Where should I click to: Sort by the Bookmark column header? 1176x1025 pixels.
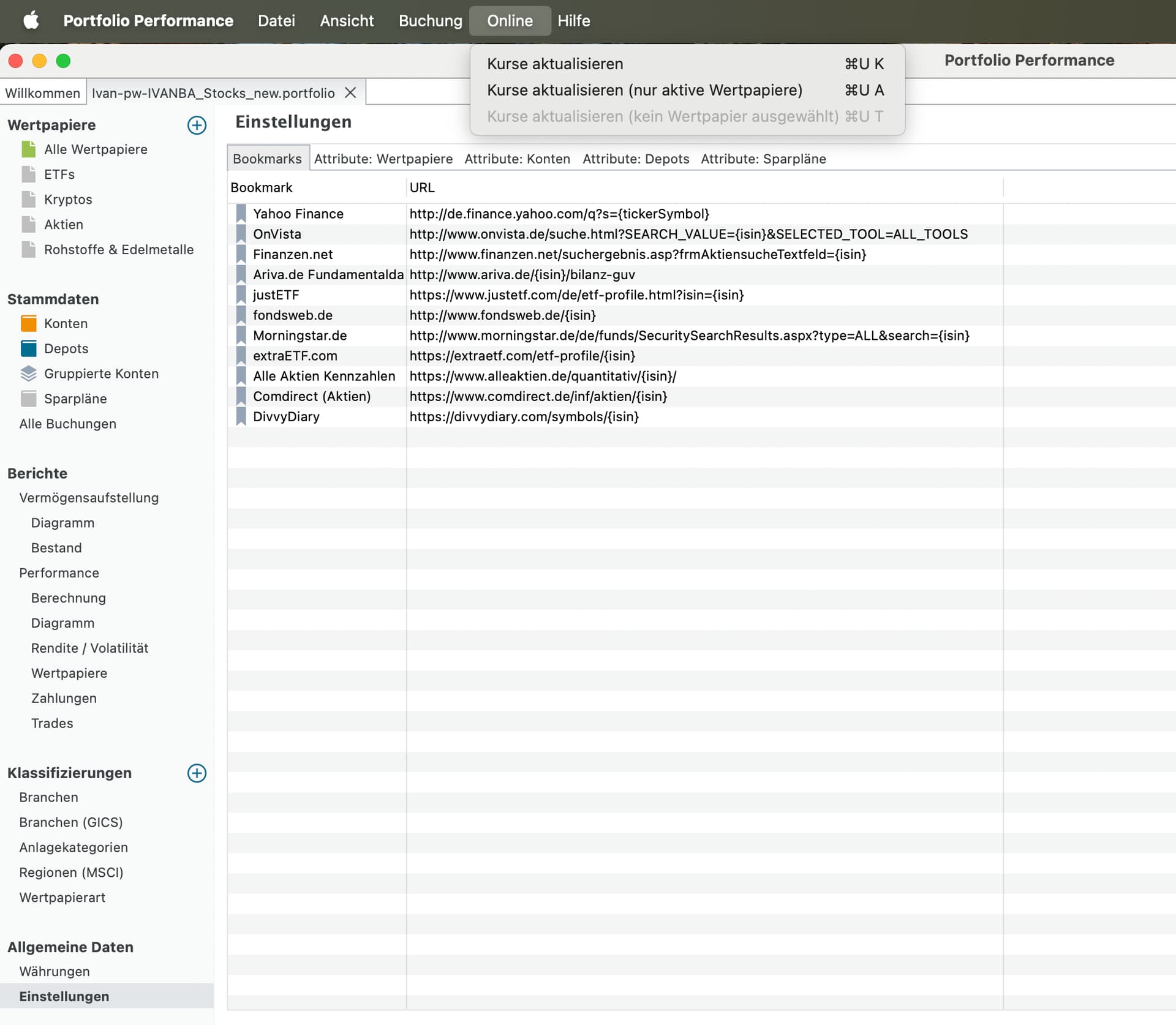317,187
